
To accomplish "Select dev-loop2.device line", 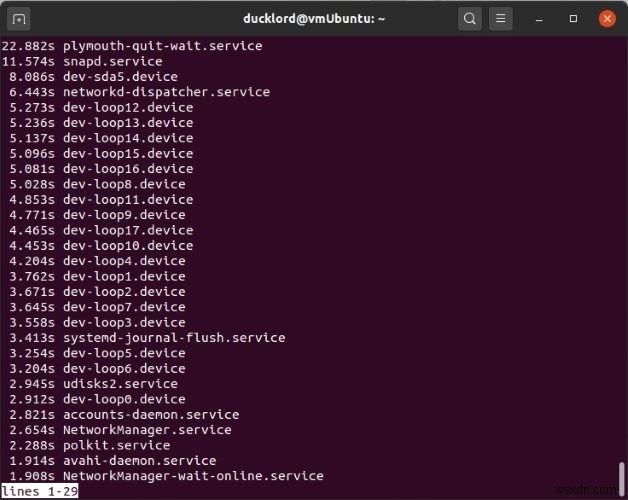I will 97,292.
